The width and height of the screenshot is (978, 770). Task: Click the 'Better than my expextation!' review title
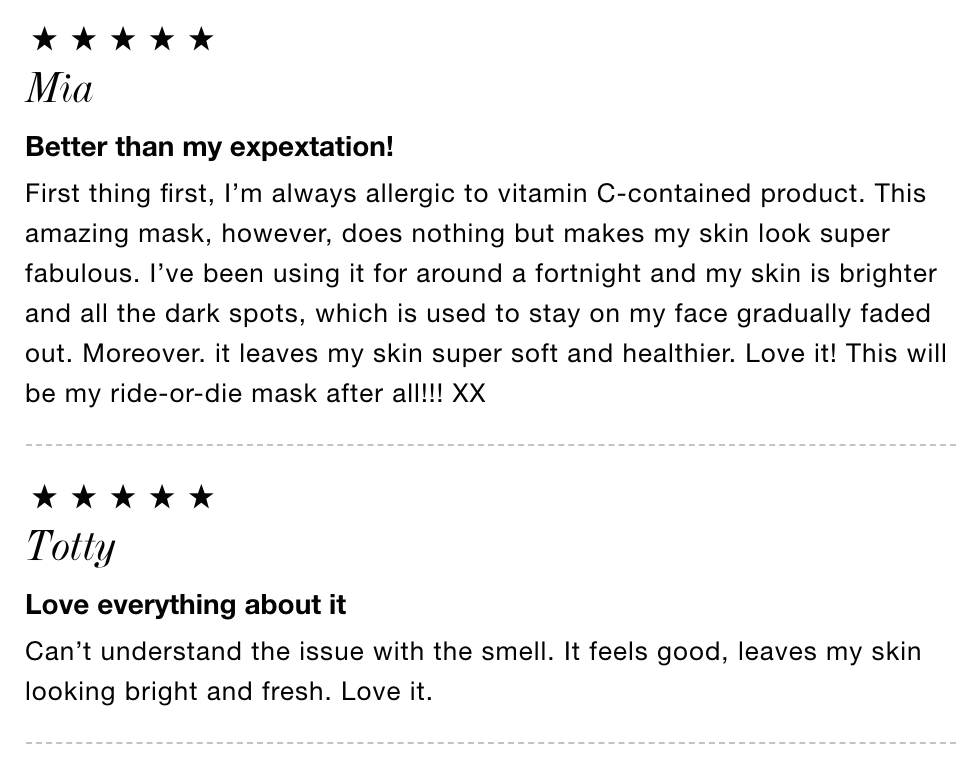click(x=210, y=147)
